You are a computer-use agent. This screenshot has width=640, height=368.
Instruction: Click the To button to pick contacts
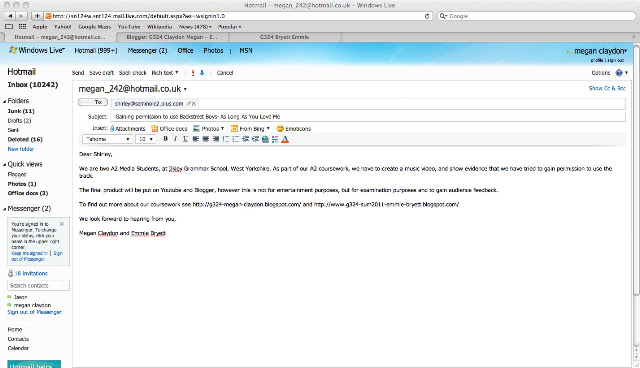tap(93, 102)
